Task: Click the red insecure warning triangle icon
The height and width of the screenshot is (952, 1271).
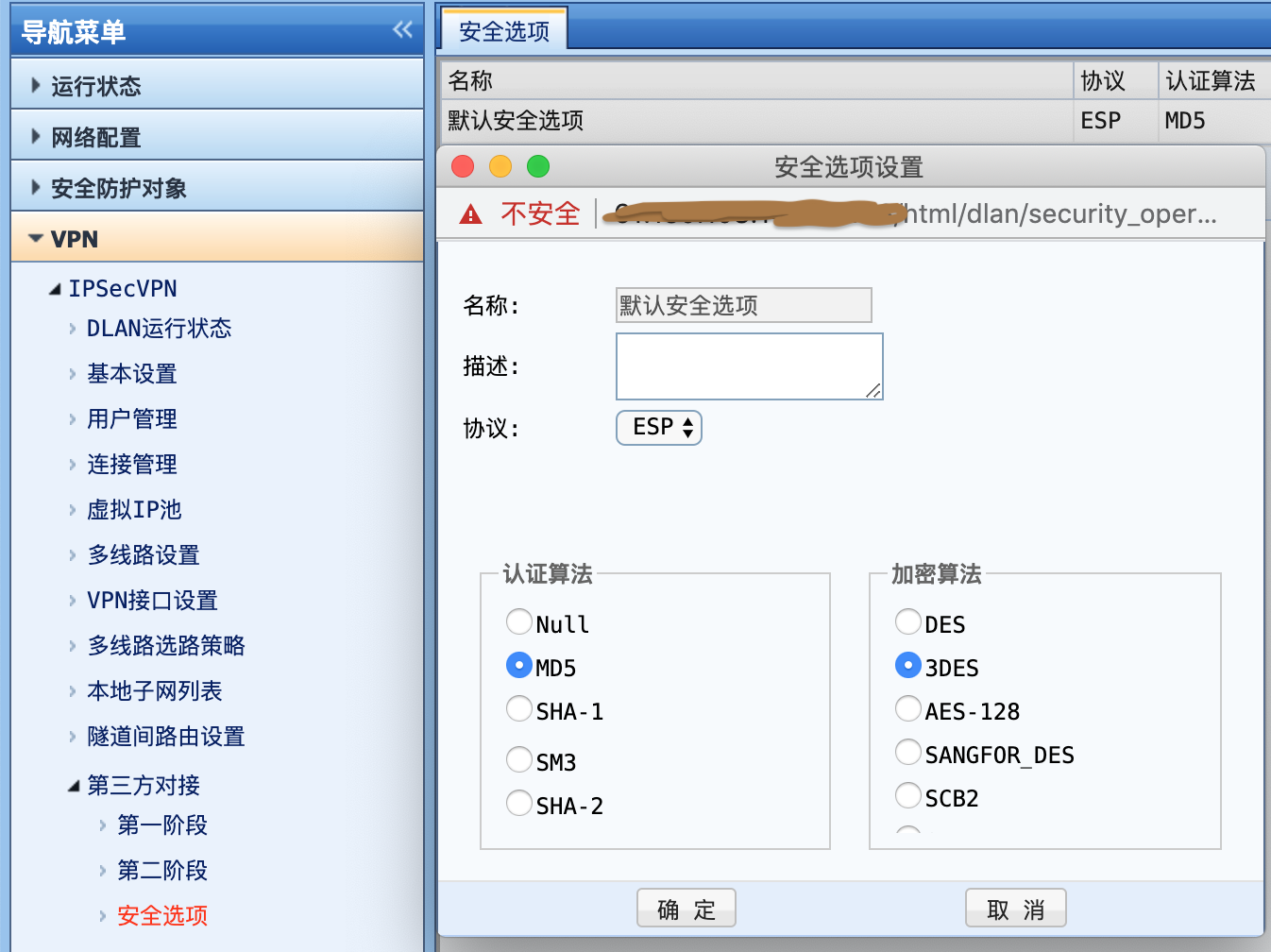Action: pyautogui.click(x=470, y=214)
